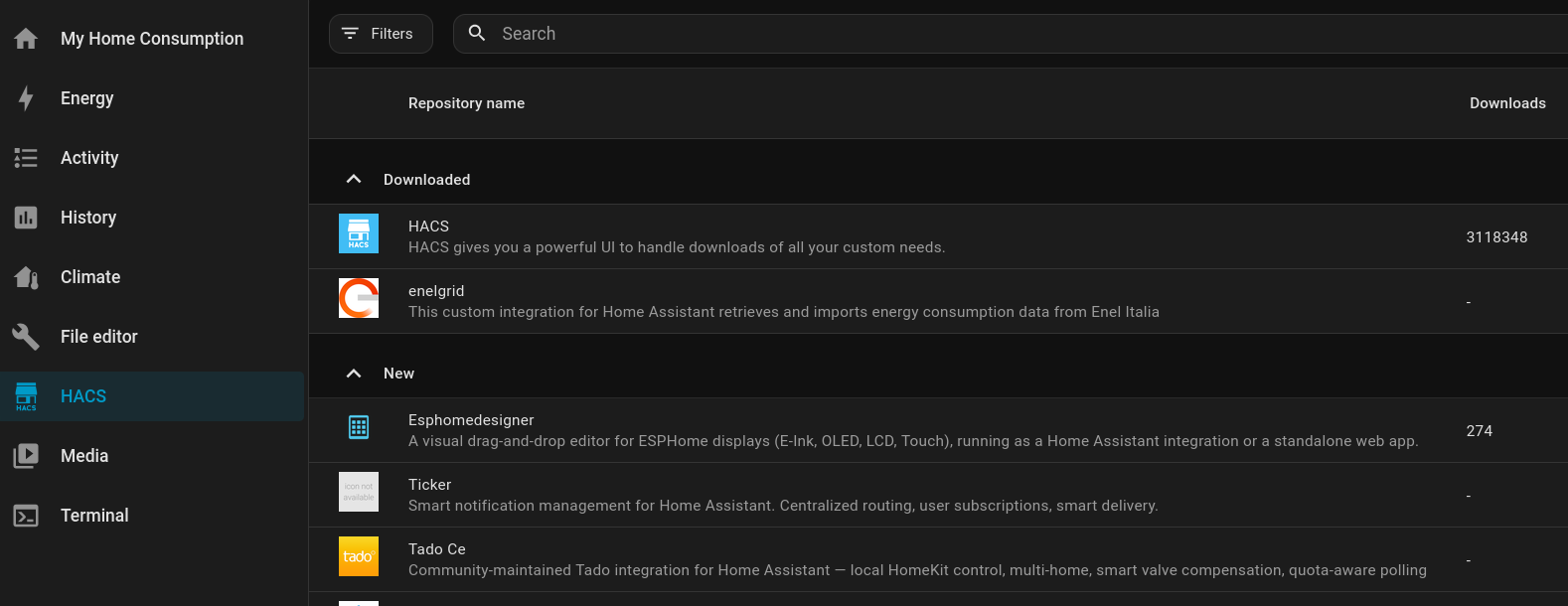Open the Ticker repository name

point(429,485)
